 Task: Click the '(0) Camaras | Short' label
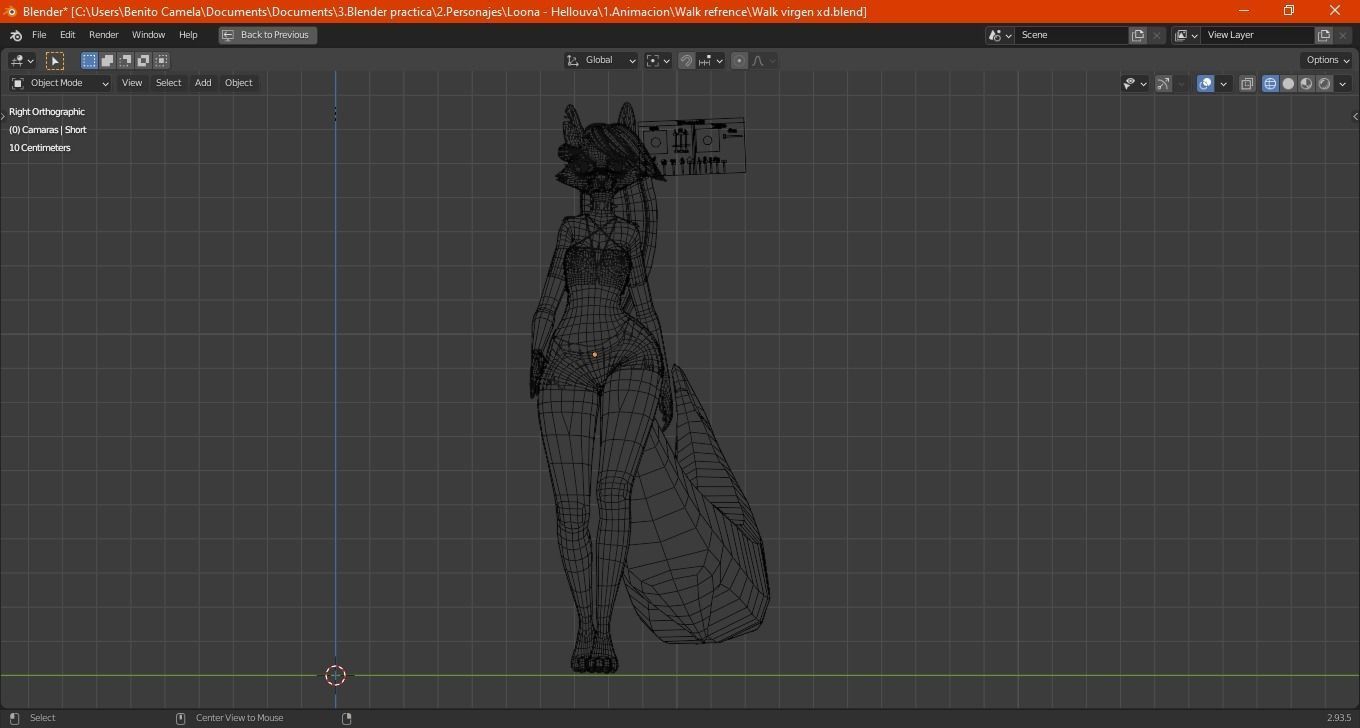tap(48, 130)
